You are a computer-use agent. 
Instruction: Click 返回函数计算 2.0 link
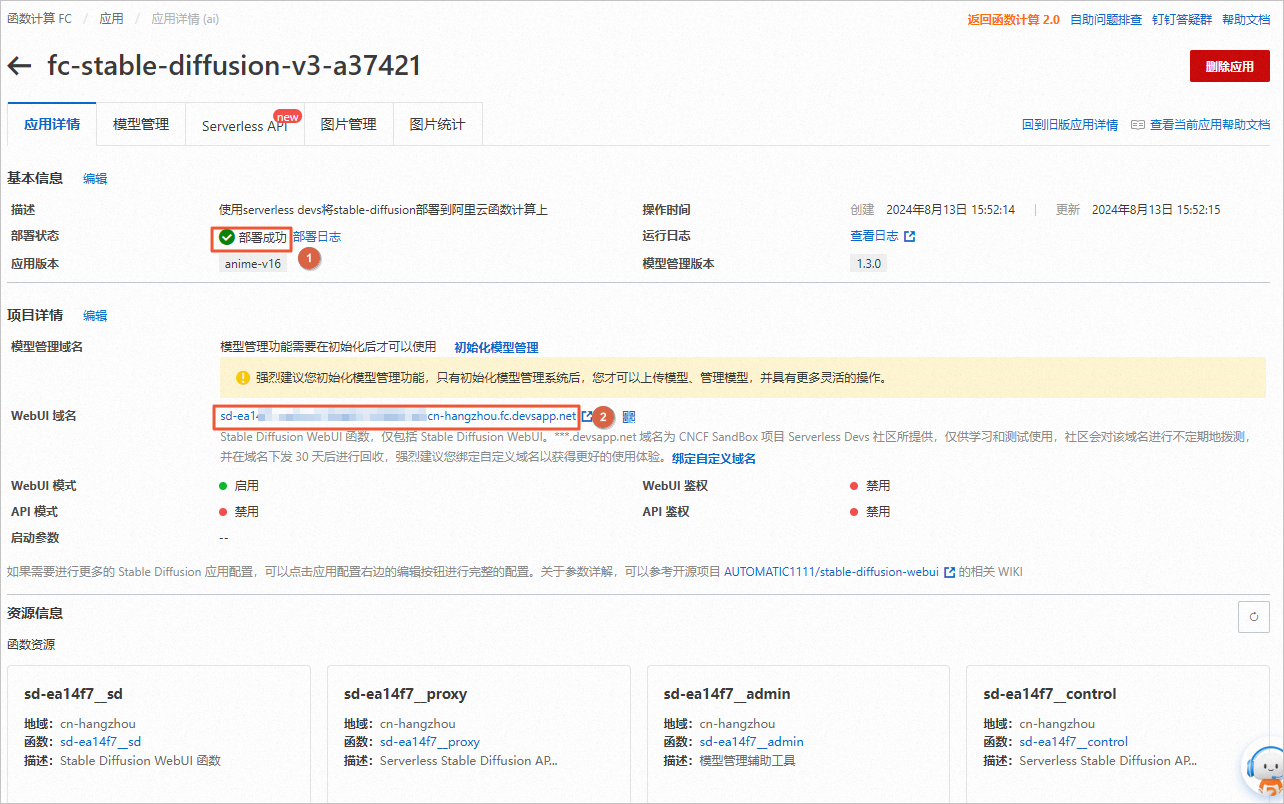click(1013, 19)
